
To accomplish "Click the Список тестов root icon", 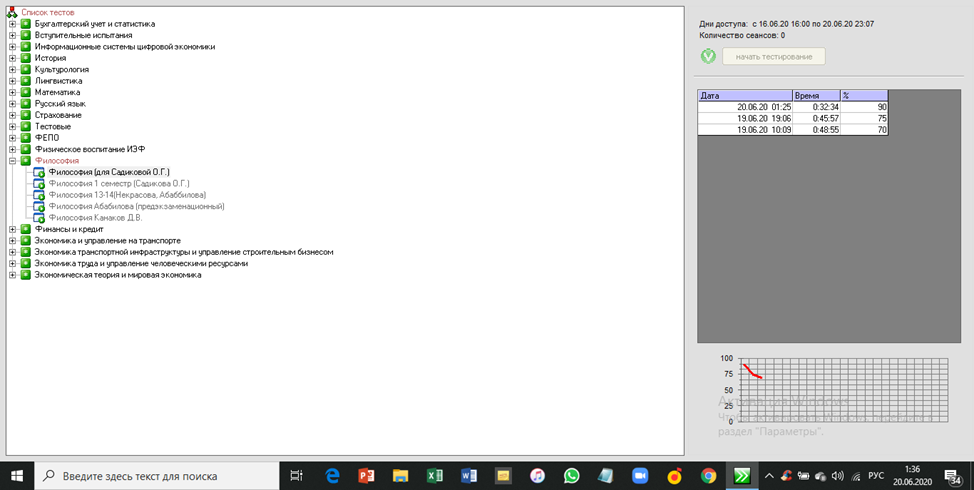I will (x=12, y=12).
